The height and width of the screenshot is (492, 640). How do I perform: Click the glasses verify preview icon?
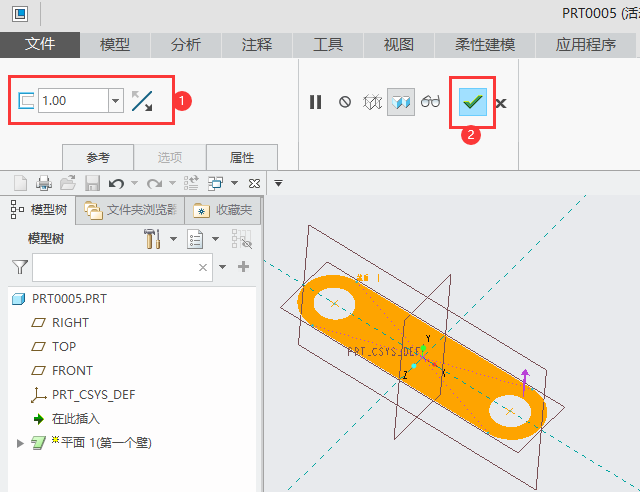(431, 102)
